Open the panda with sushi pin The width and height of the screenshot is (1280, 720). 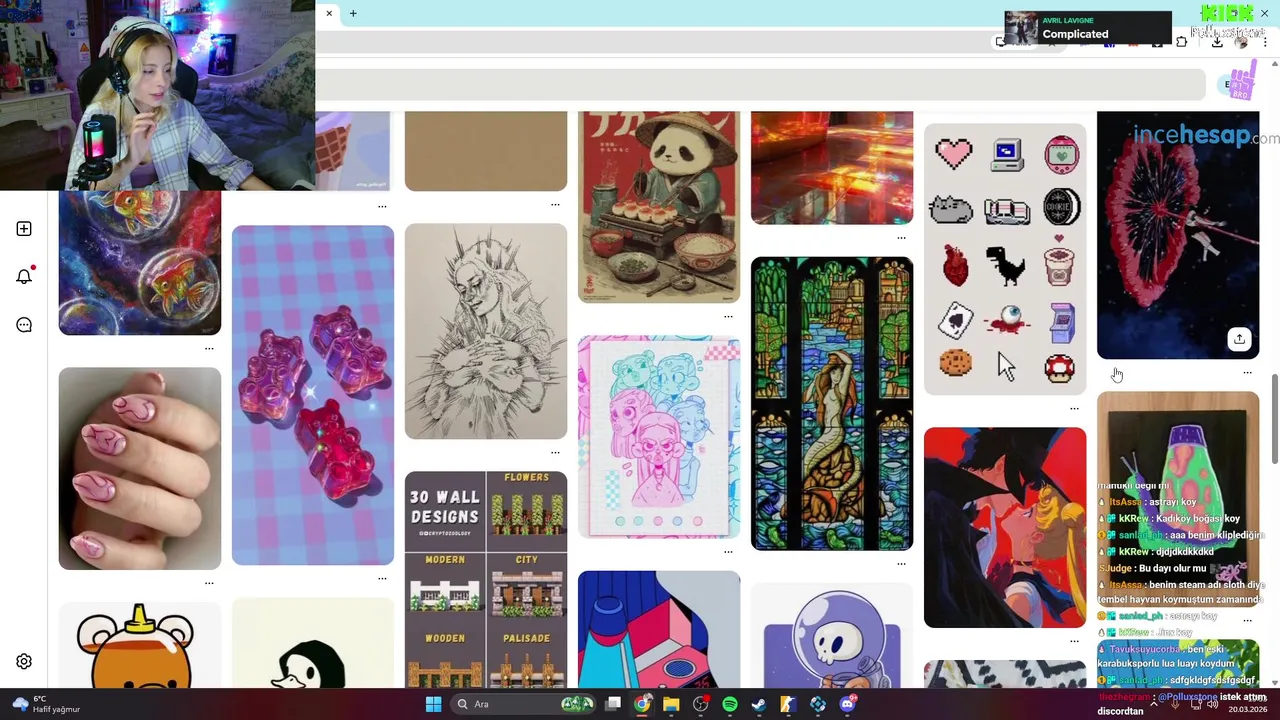click(659, 207)
